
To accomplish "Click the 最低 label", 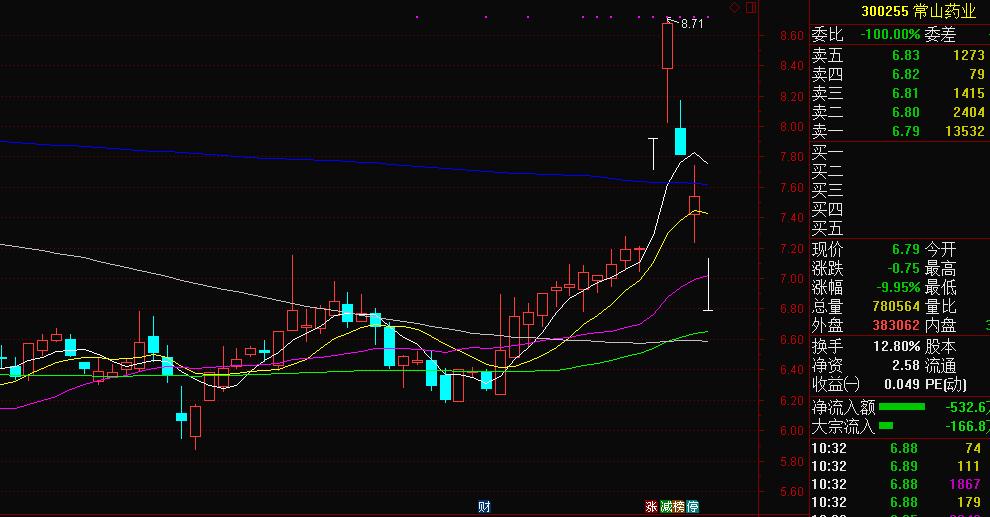I will click(940, 287).
